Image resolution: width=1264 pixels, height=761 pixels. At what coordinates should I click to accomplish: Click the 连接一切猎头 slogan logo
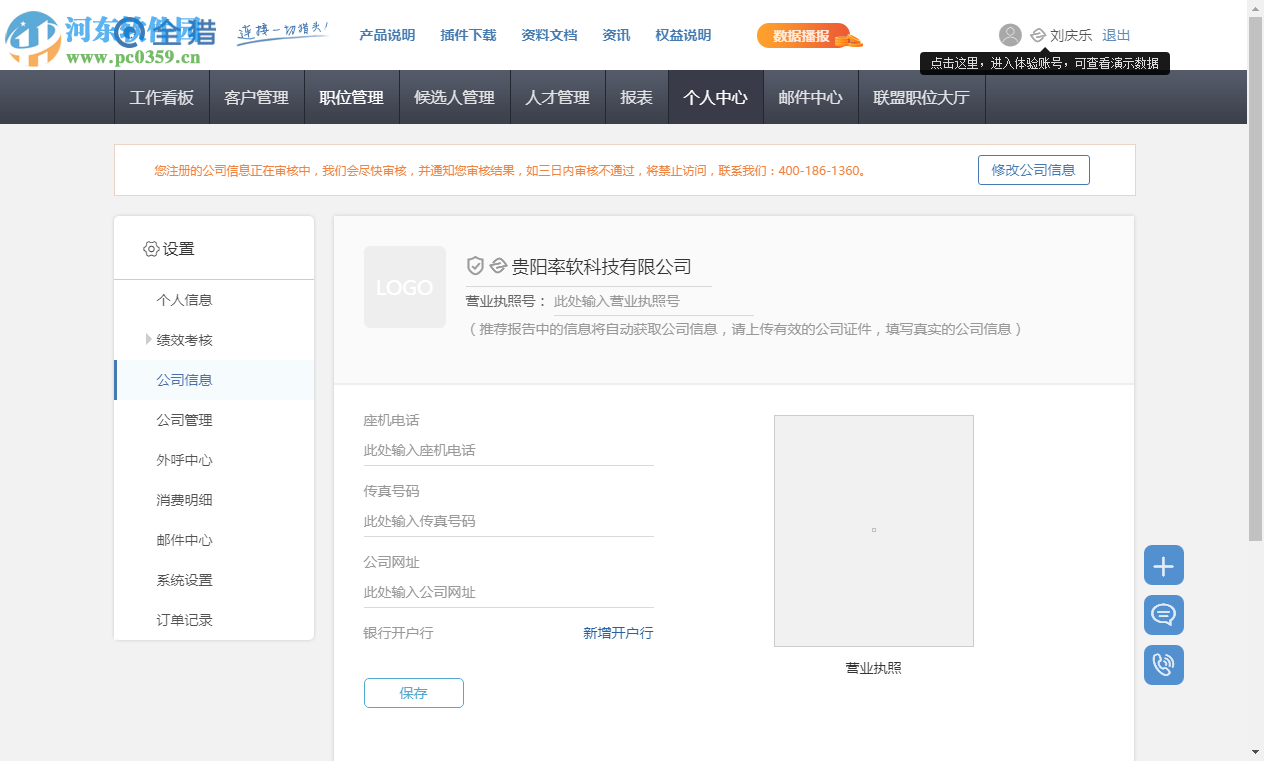[x=282, y=32]
